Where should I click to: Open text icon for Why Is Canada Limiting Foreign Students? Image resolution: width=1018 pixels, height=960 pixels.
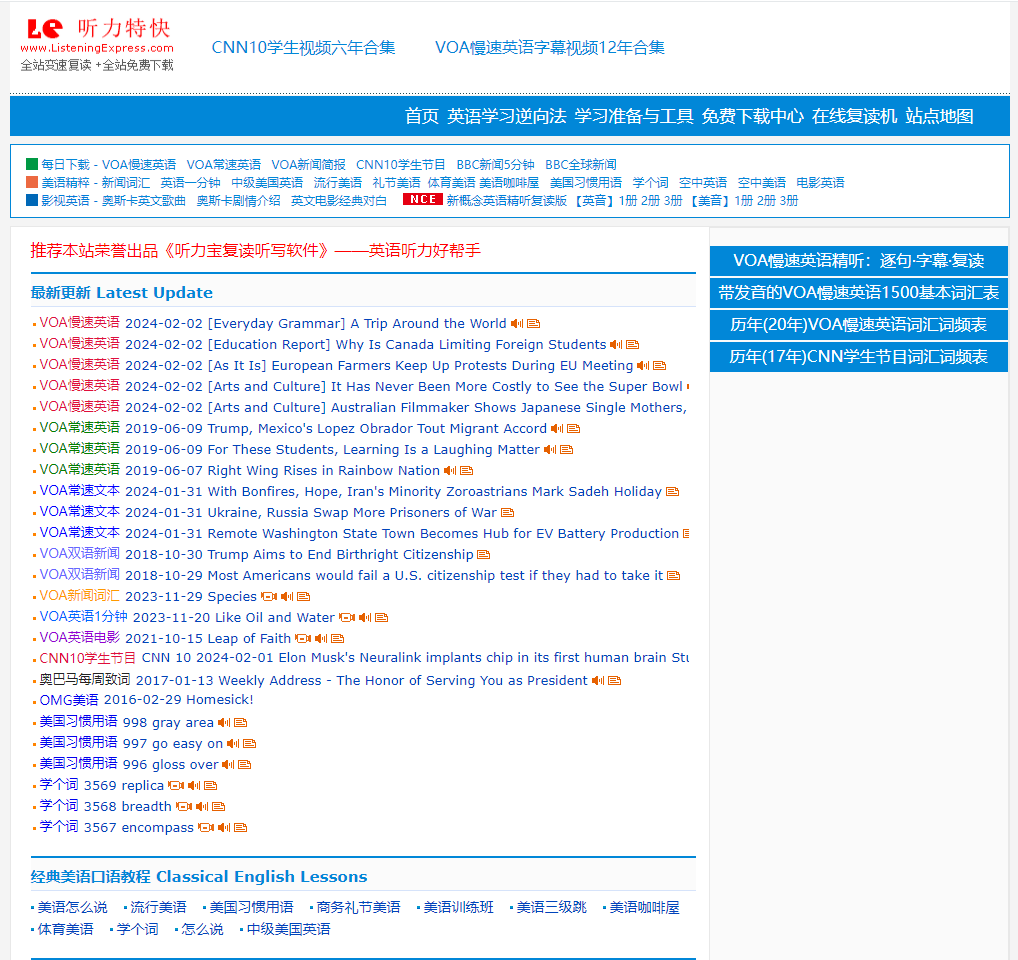coord(633,345)
